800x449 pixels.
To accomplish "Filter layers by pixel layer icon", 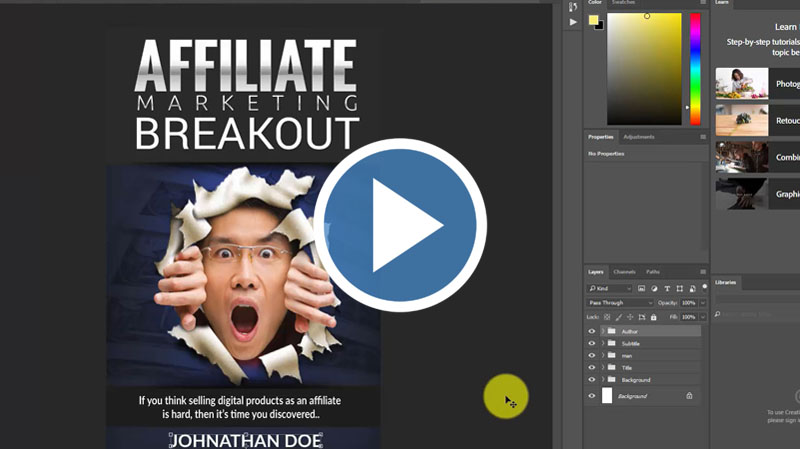I will [642, 288].
